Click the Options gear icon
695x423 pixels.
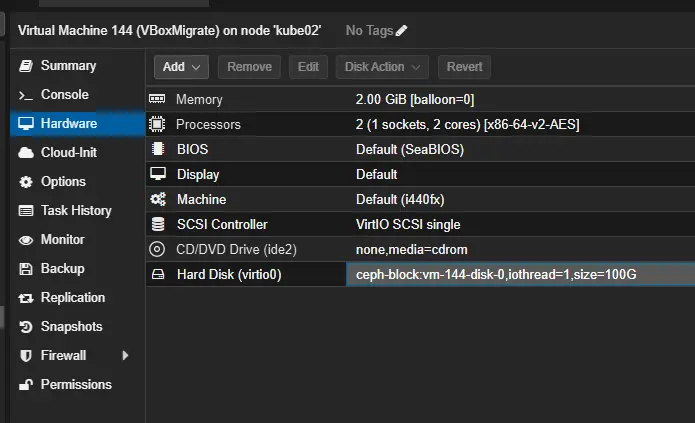point(26,182)
